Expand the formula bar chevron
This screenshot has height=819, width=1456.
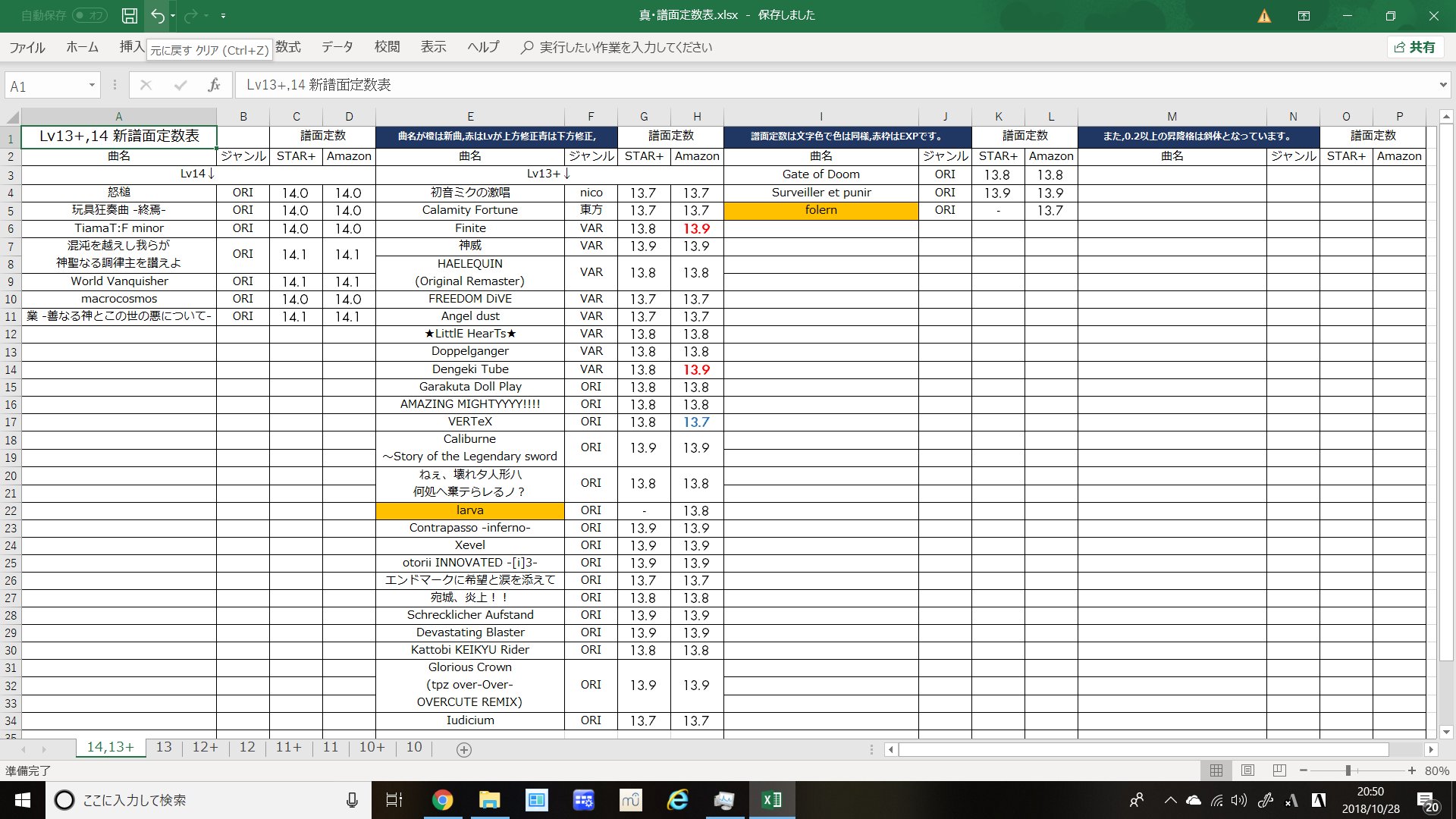pyautogui.click(x=1442, y=85)
